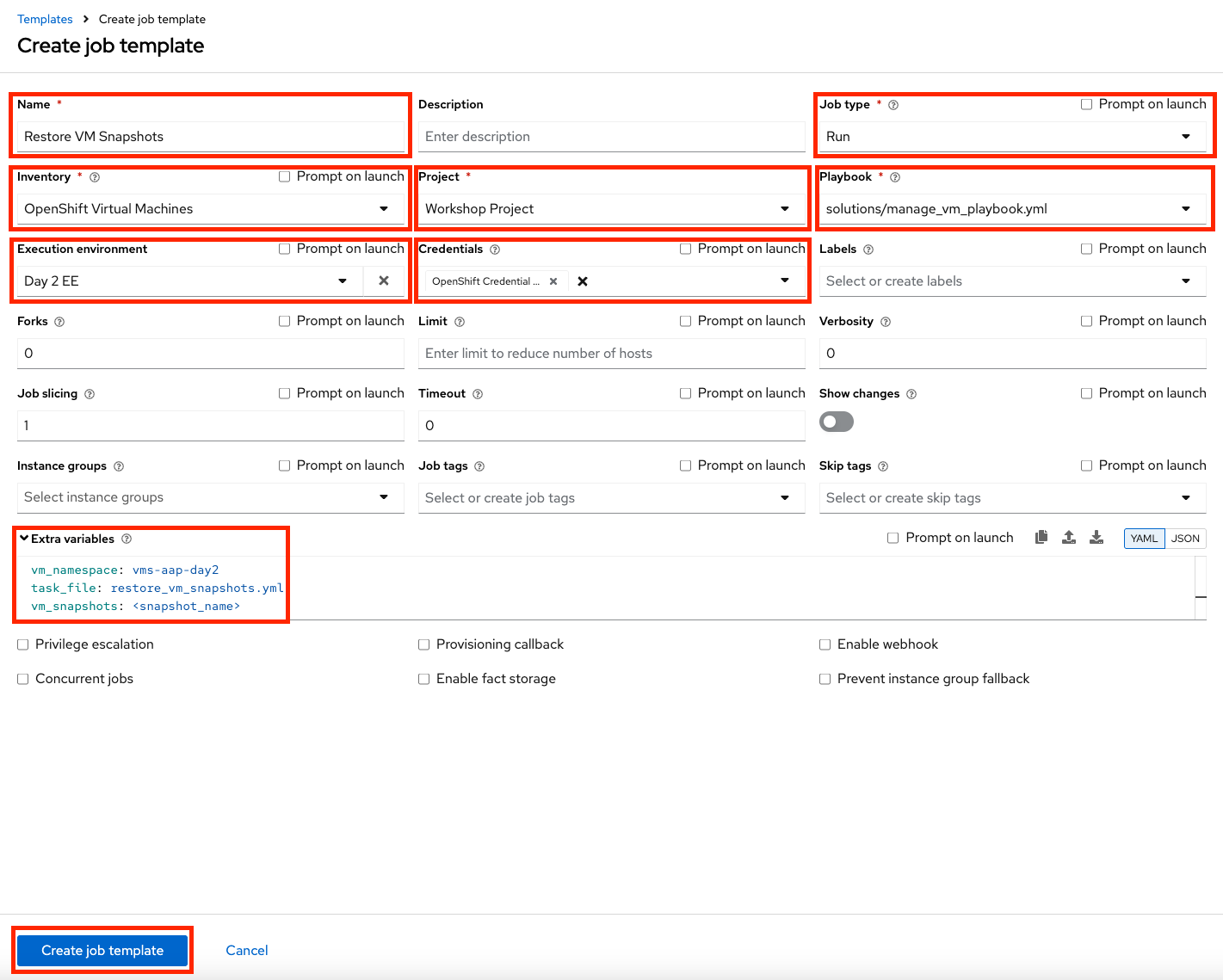Remove the OpenShift Credential chip
This screenshot has width=1223, height=980.
(553, 281)
